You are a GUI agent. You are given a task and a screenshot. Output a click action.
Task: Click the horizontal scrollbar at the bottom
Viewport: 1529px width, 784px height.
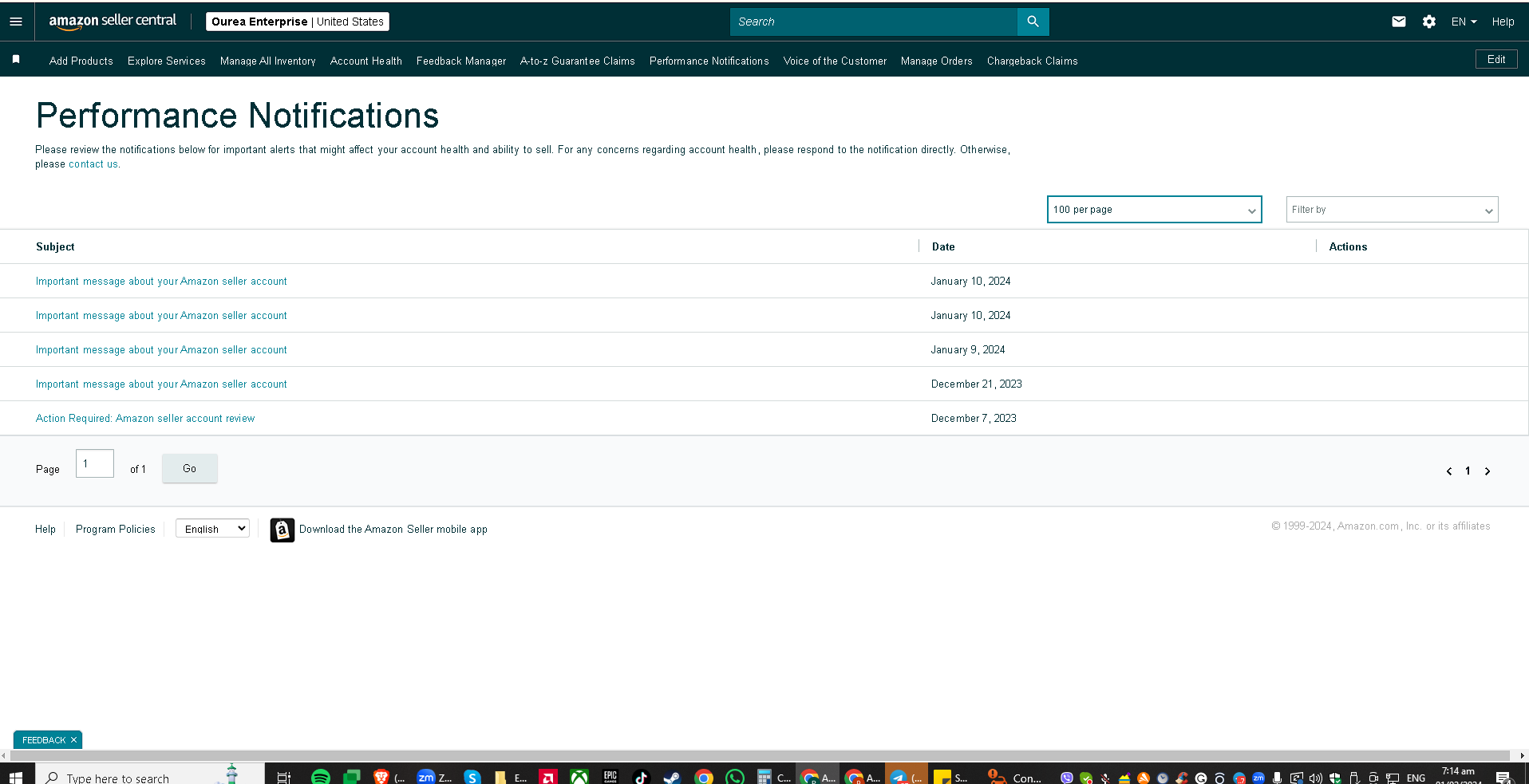[758, 755]
